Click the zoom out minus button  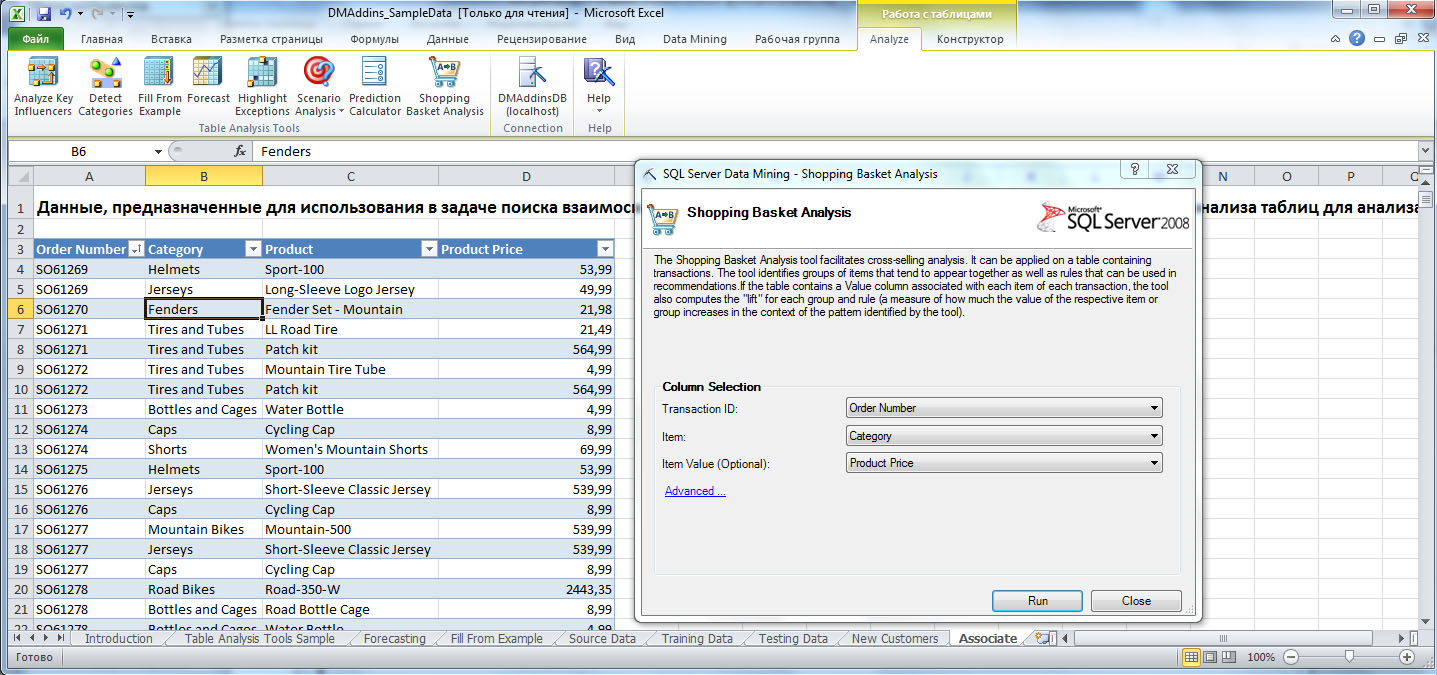[1290, 657]
